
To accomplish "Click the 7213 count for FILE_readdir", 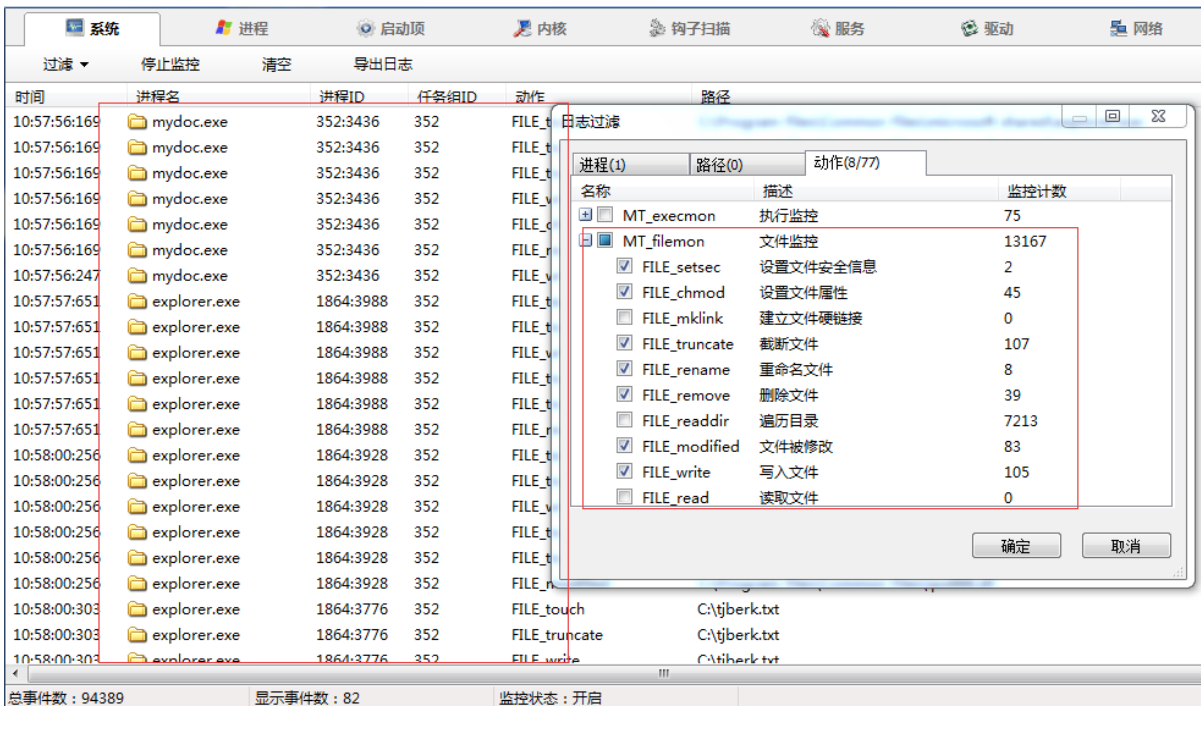I will coord(1021,421).
